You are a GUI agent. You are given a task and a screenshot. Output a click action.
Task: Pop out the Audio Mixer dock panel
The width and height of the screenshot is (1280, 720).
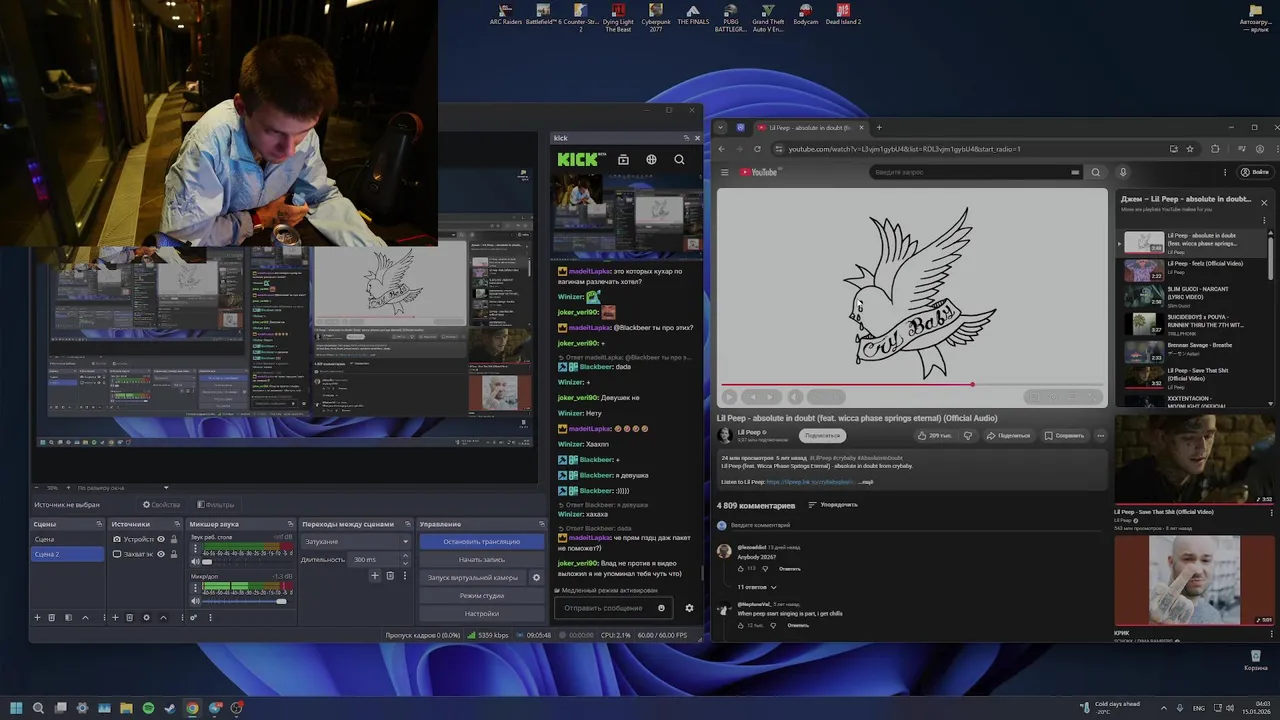(x=290, y=524)
